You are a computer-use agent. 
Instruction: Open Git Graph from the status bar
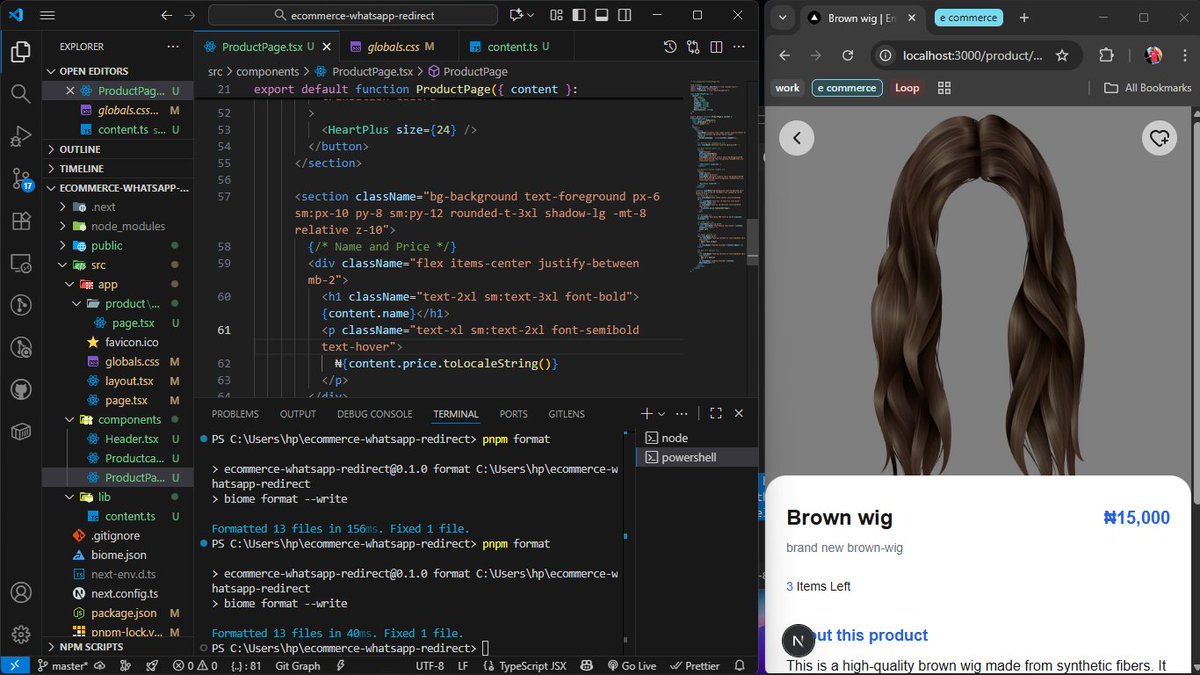[297, 664]
